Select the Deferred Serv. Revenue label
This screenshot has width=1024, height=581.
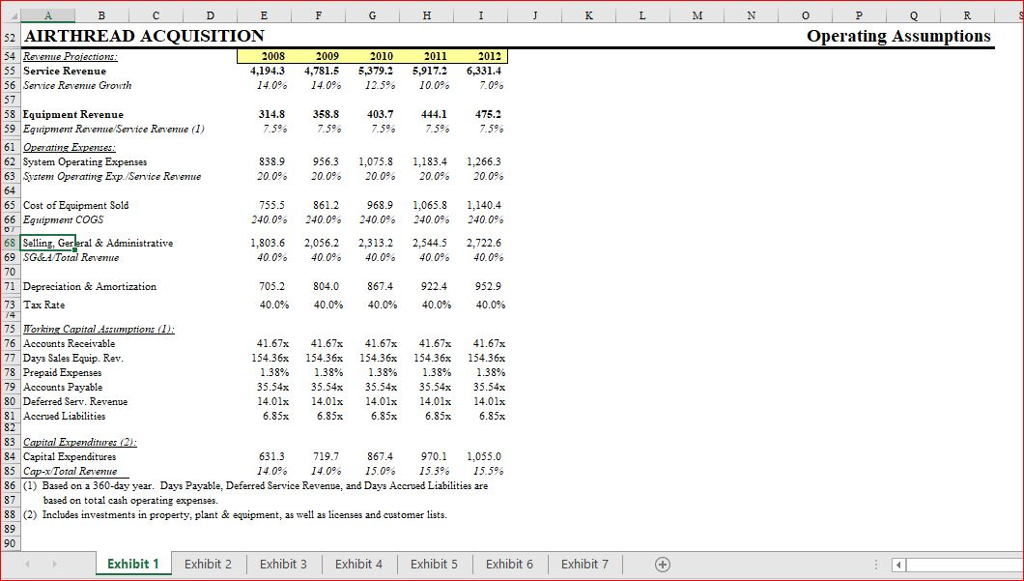pos(75,401)
